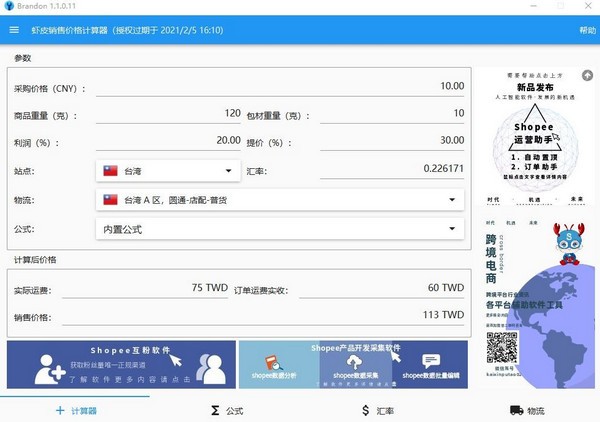Click the Brandon app logo icon

click(x=8, y=6)
